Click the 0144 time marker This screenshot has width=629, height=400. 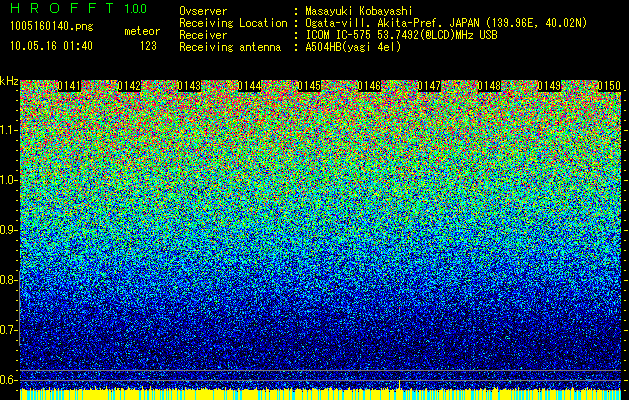point(249,86)
